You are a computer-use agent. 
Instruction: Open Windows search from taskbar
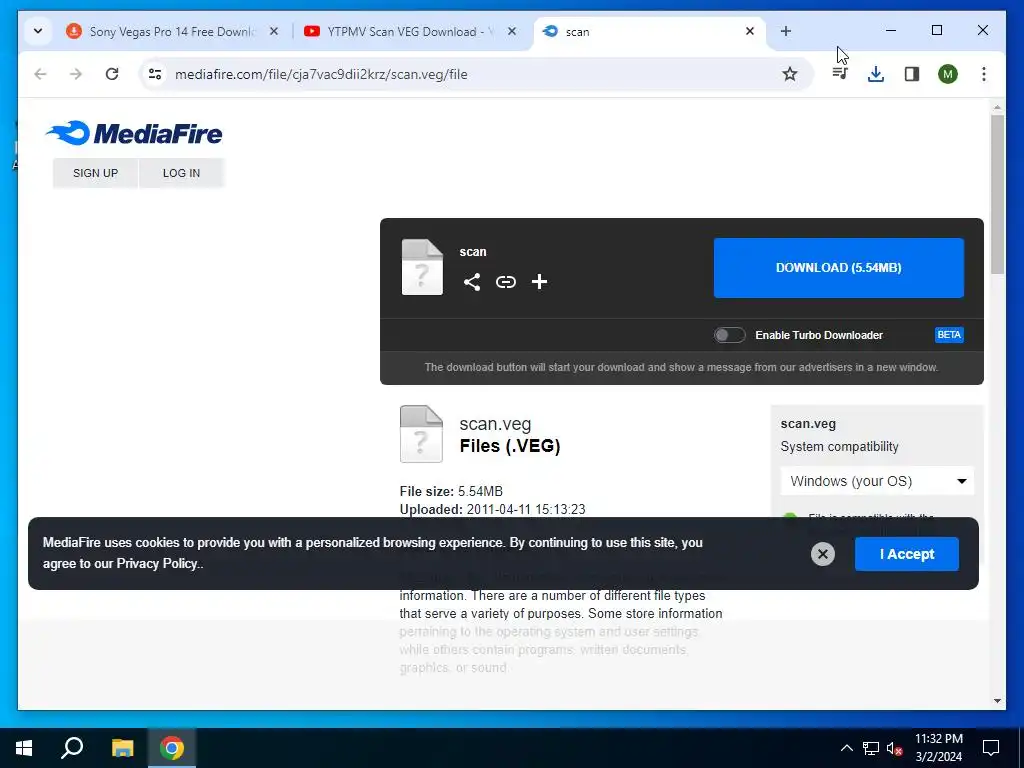click(x=72, y=748)
